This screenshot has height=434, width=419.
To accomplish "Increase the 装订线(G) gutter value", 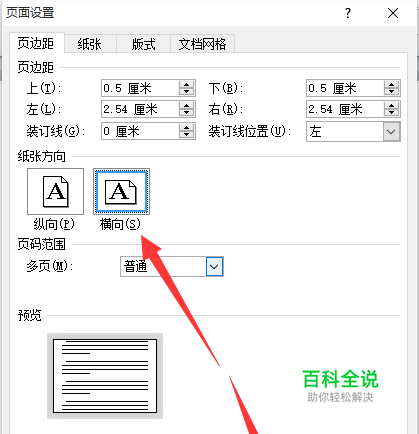I will click(x=186, y=127).
